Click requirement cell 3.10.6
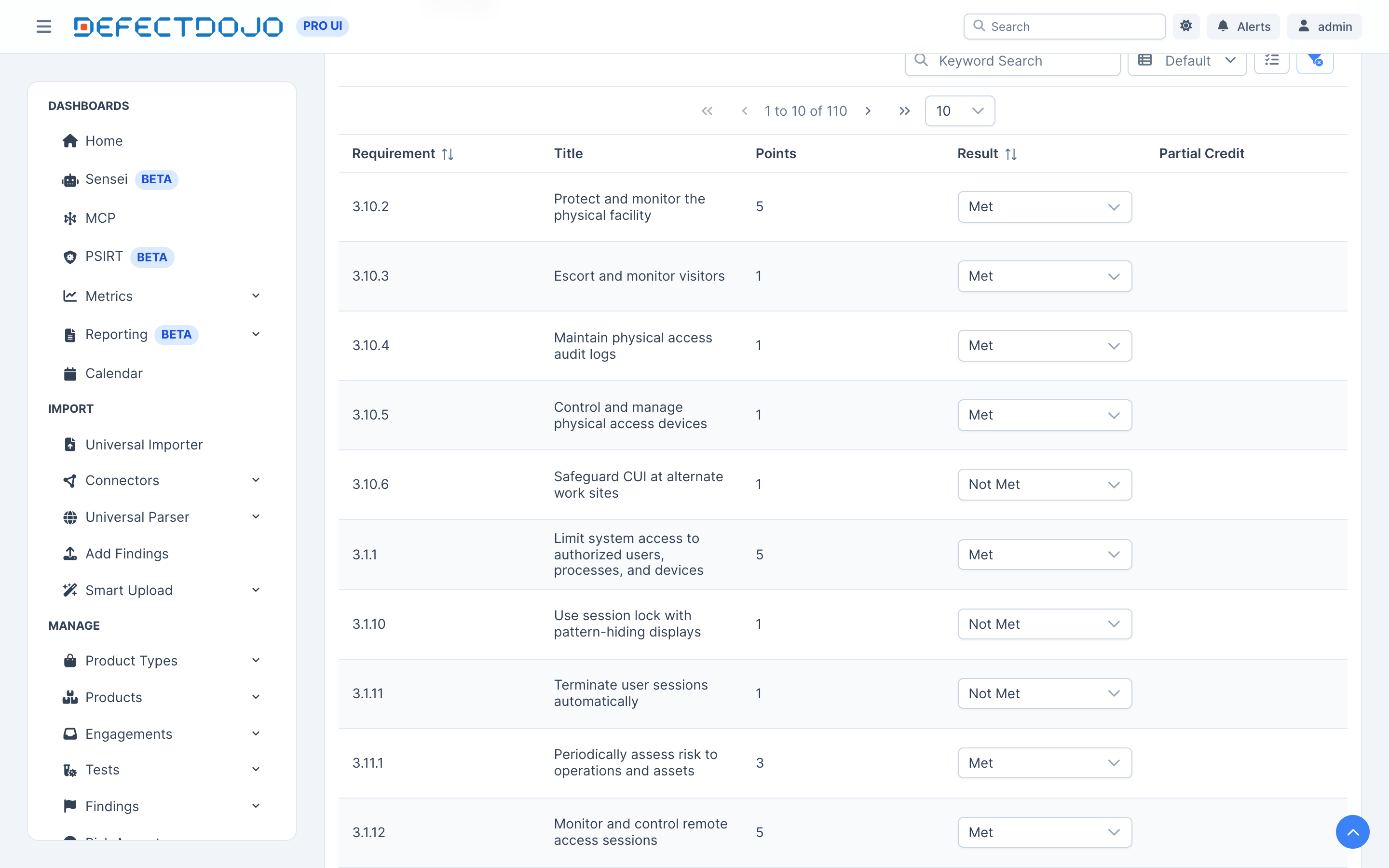Screen dimensions: 1389x868 click(x=371, y=485)
